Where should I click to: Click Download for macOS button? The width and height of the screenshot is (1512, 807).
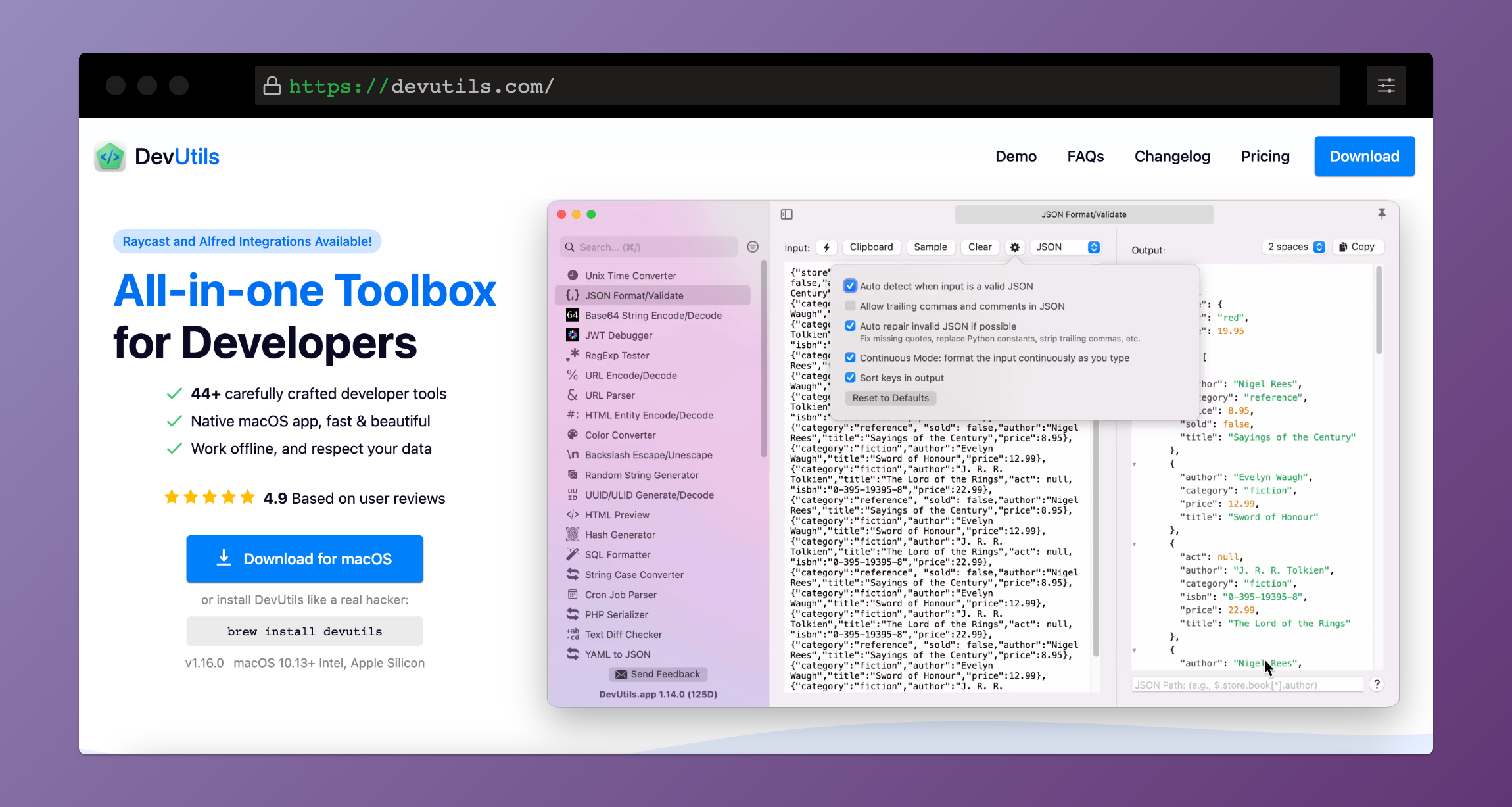[304, 559]
